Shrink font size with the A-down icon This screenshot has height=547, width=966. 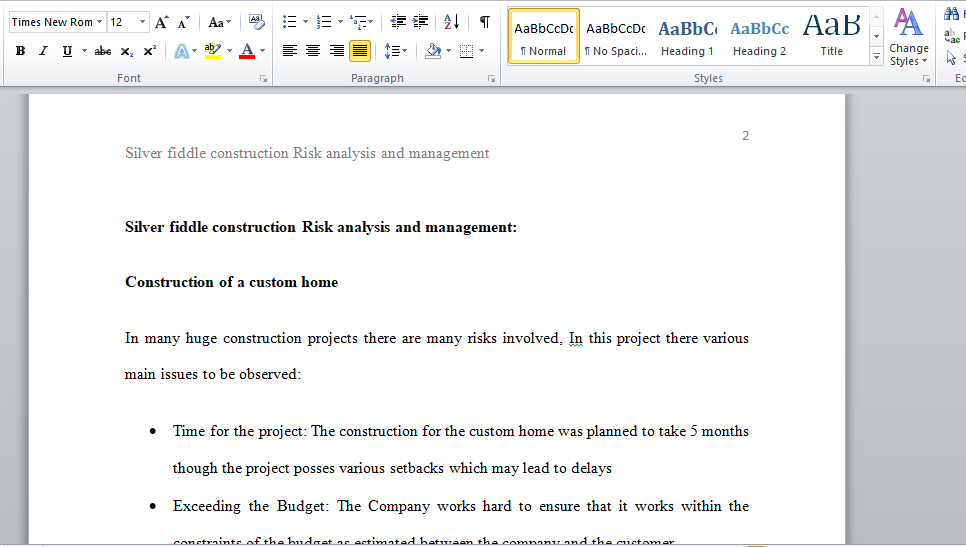coord(184,22)
